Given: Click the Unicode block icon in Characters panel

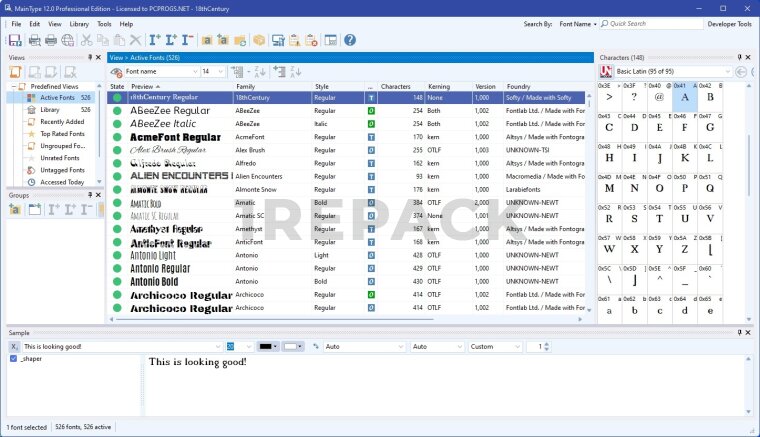Looking at the screenshot, I should (606, 72).
